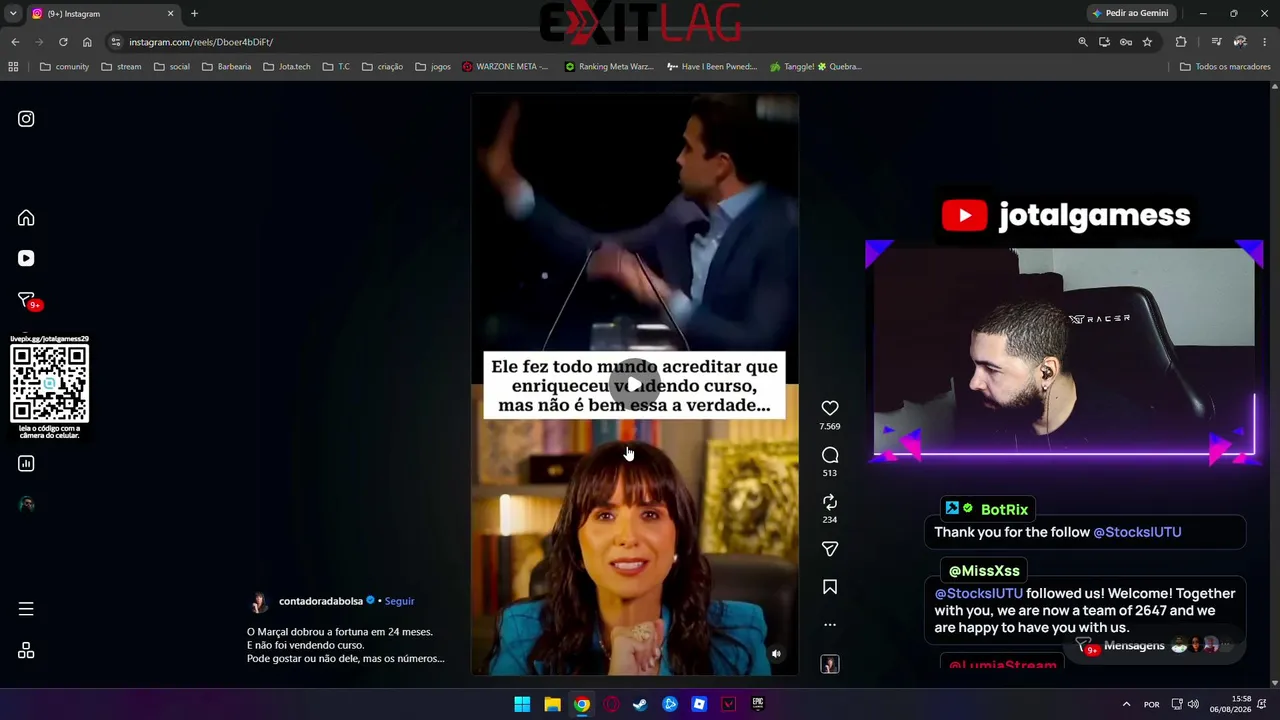Open the tab search dropdown arrow
This screenshot has width=1280, height=720.
pyautogui.click(x=12, y=14)
